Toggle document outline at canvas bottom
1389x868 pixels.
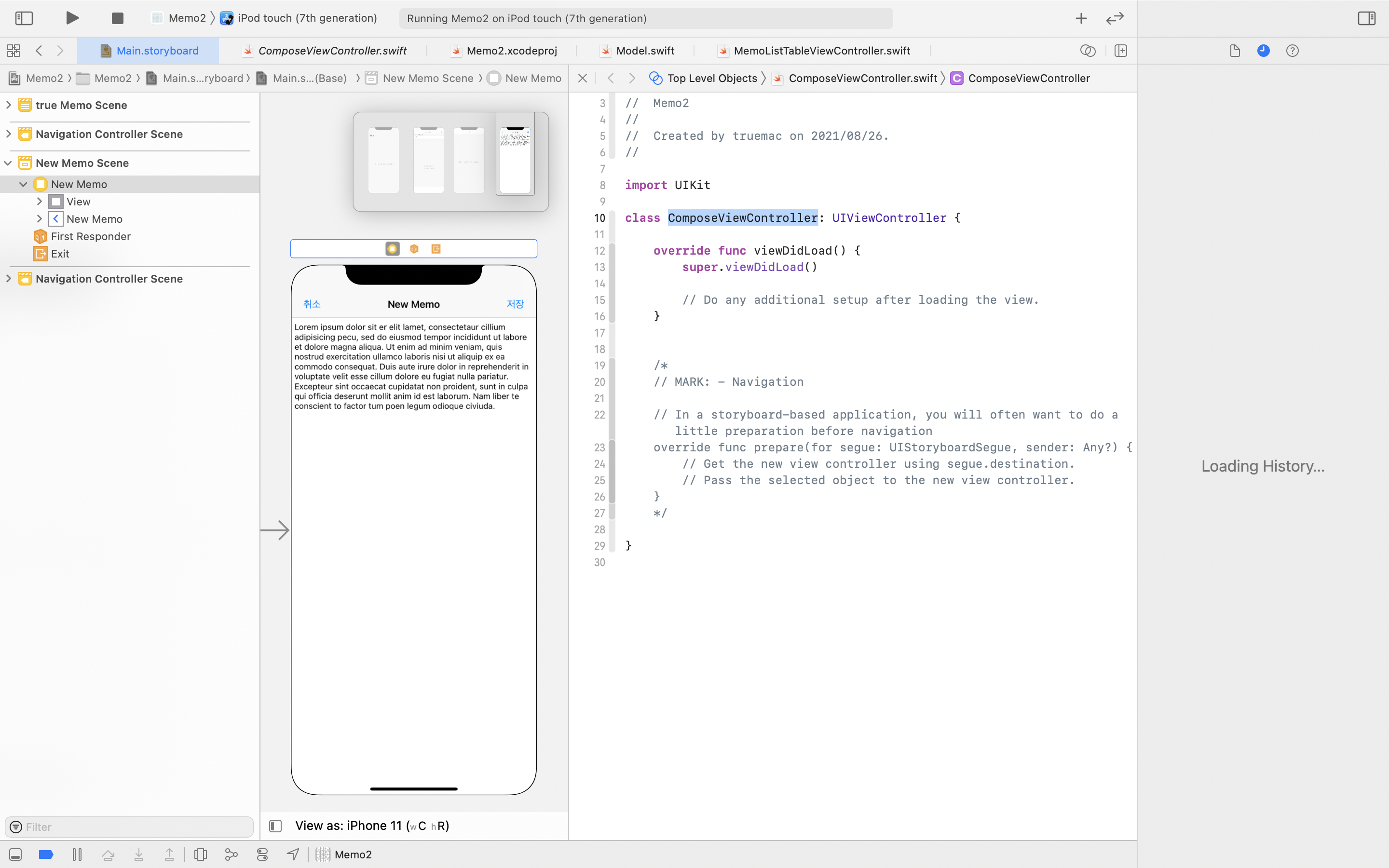[275, 826]
